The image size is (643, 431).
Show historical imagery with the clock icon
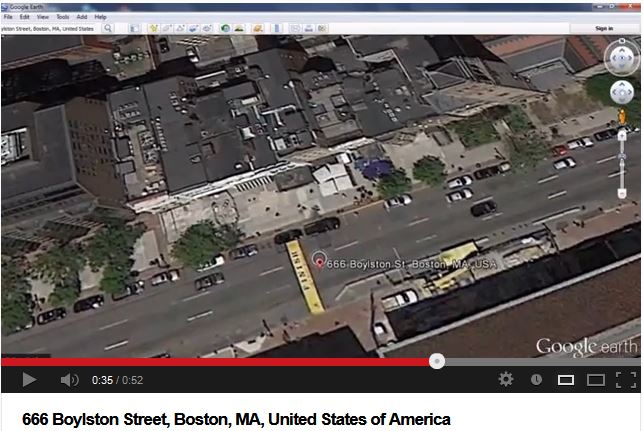(x=225, y=28)
